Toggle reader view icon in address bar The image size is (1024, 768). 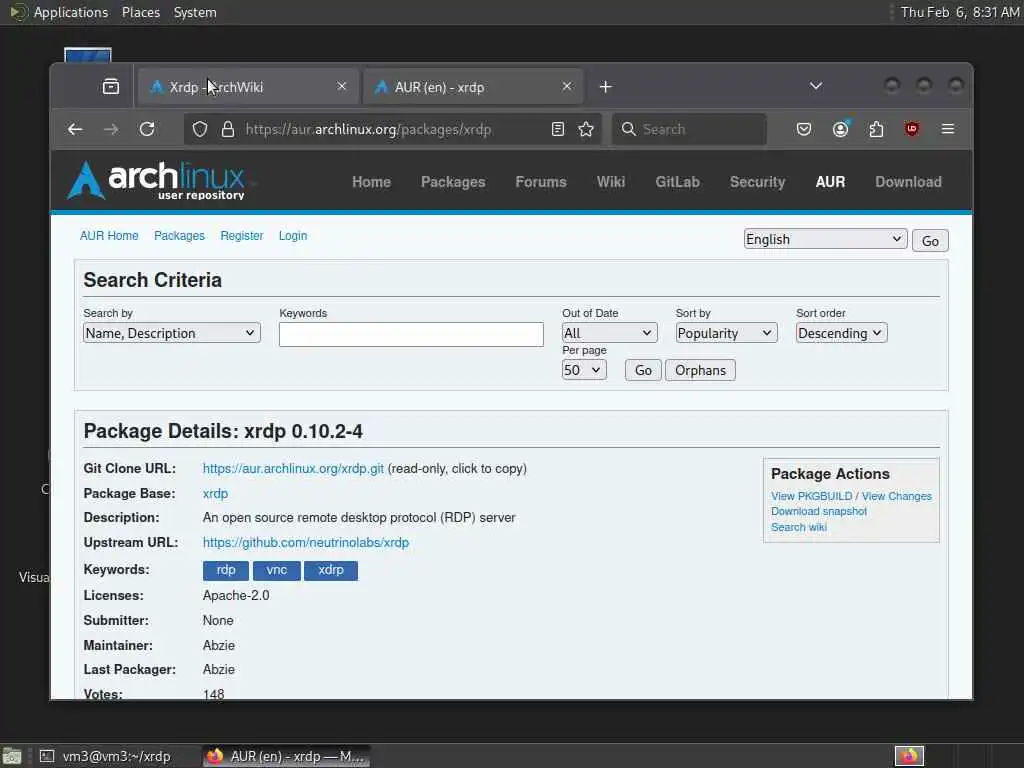coord(558,129)
